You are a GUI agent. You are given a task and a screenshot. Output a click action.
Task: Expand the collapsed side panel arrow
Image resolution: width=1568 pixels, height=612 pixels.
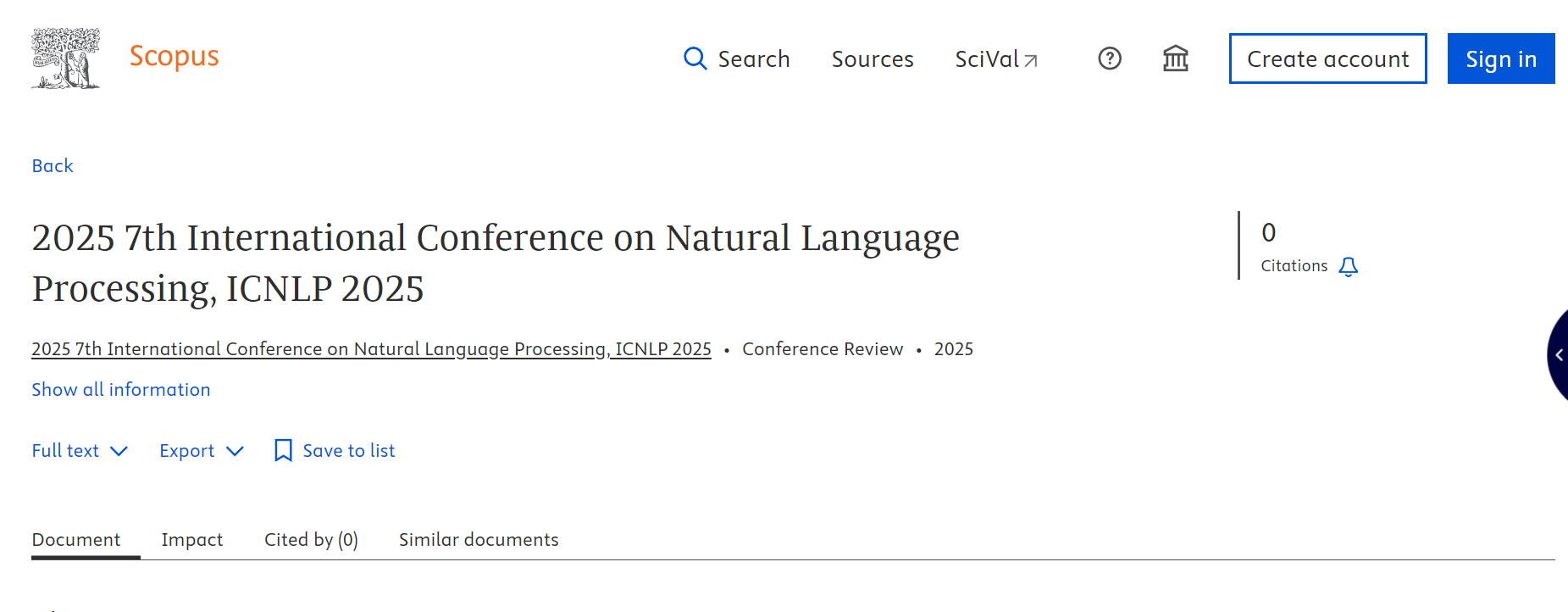[1558, 355]
